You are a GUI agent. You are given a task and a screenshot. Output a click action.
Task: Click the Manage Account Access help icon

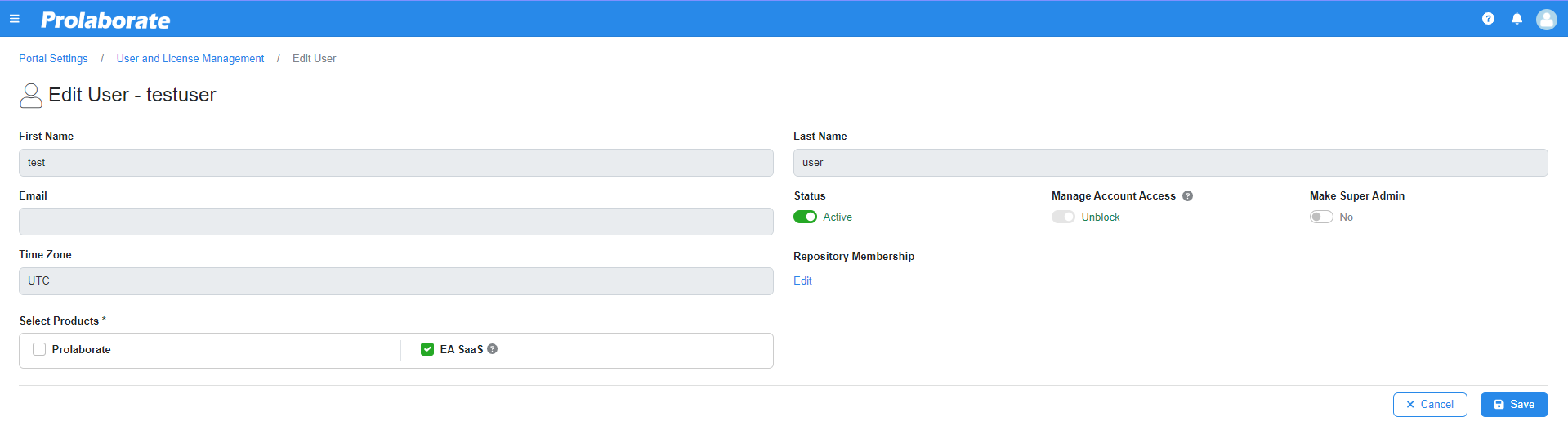[1187, 196]
